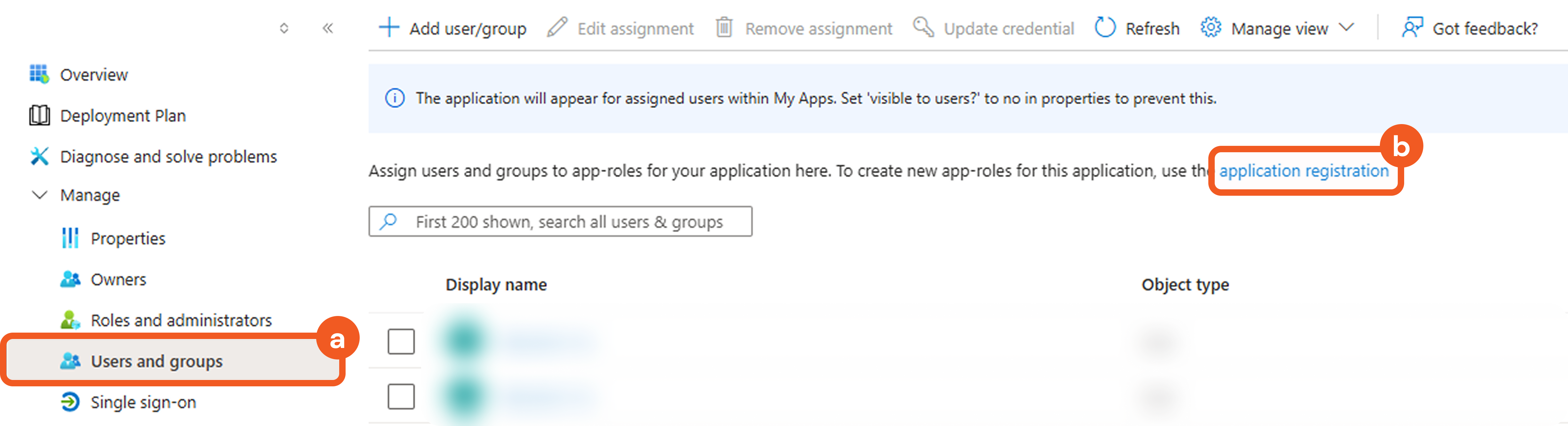Collapse the sidebar with double chevron
The height and width of the screenshot is (426, 1568).
pos(327,28)
